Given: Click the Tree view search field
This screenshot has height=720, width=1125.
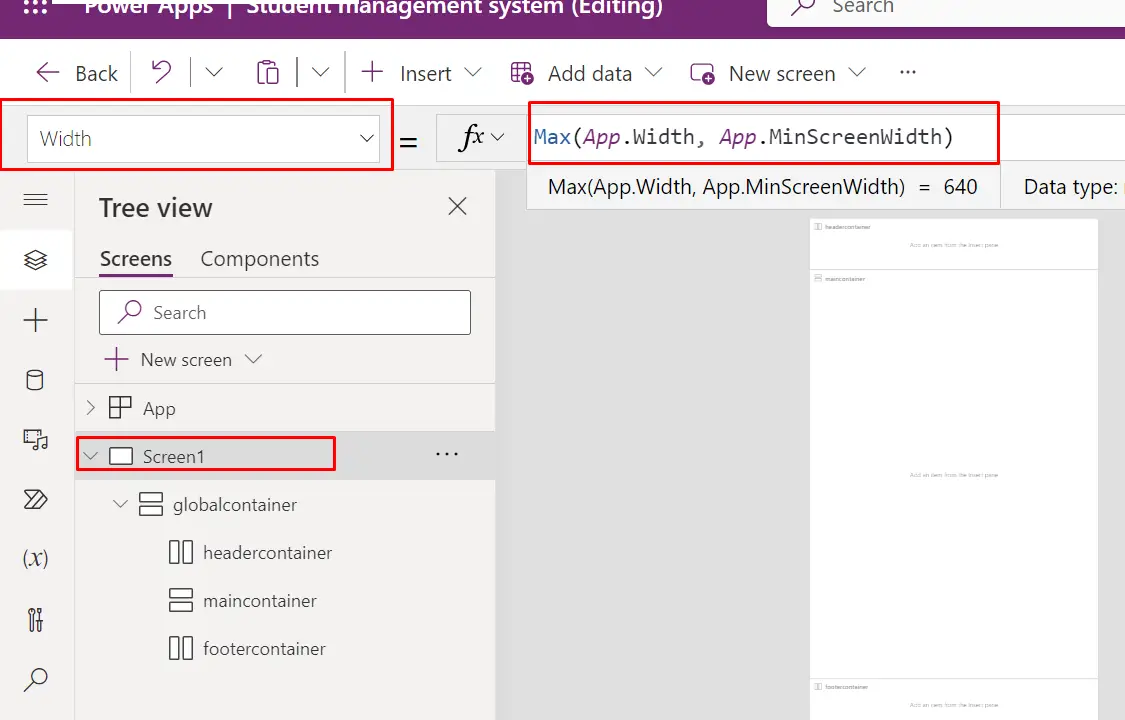Looking at the screenshot, I should 285,313.
